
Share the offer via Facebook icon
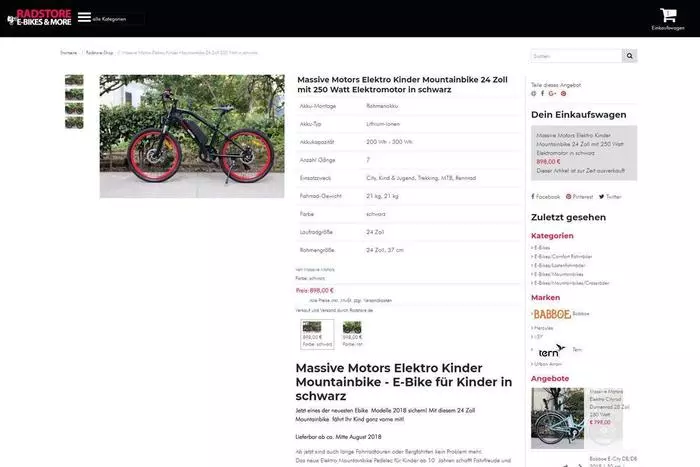click(x=543, y=93)
